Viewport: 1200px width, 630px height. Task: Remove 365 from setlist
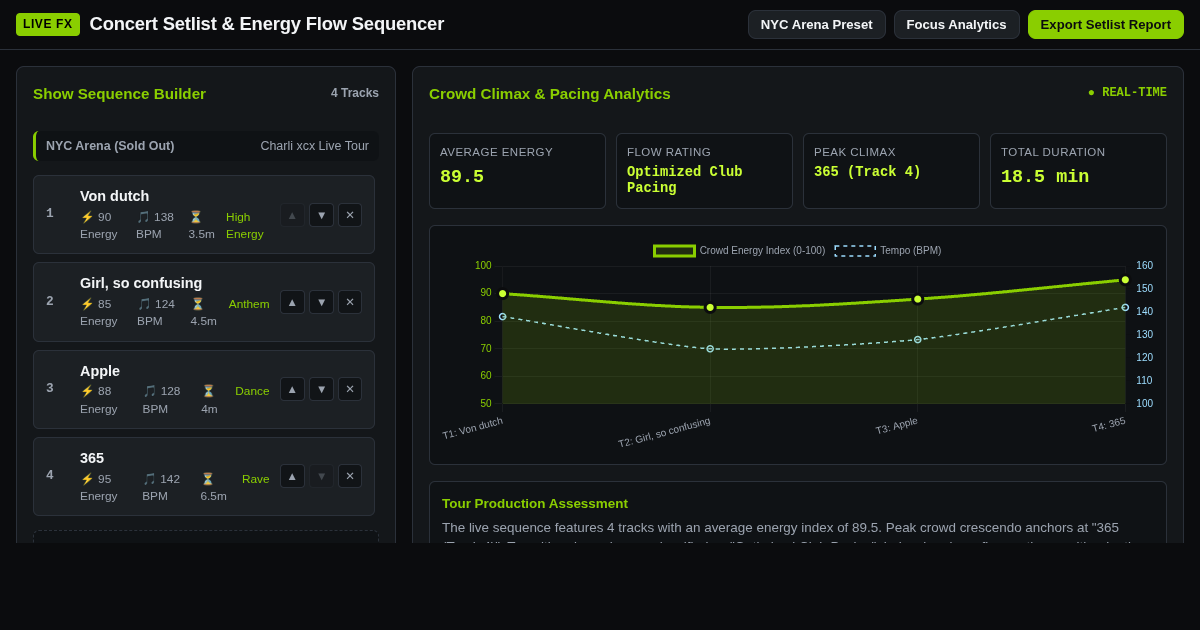point(350,476)
